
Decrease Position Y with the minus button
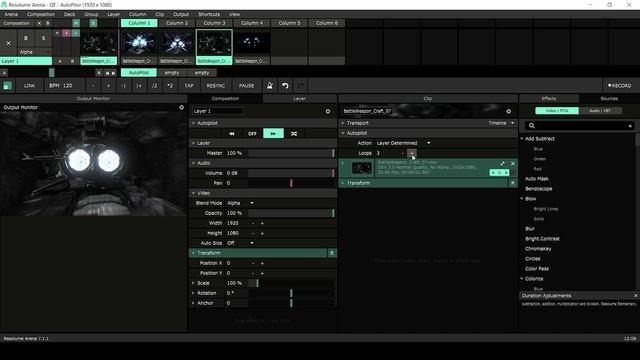(253, 273)
